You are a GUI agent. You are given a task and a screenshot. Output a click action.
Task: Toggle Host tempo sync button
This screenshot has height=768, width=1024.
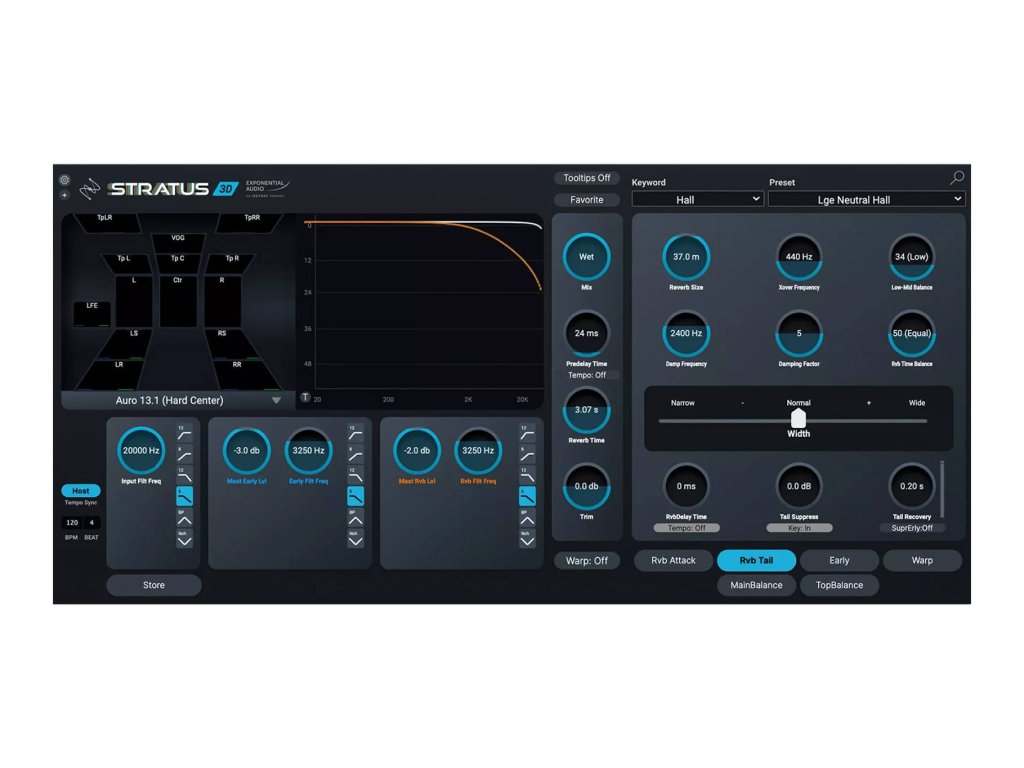pos(81,490)
